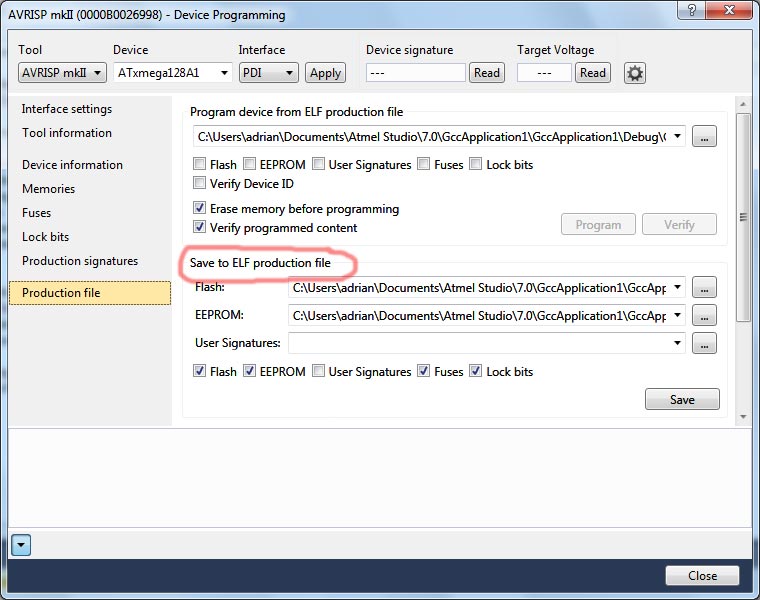Open the Memories page

pyautogui.click(x=48, y=189)
